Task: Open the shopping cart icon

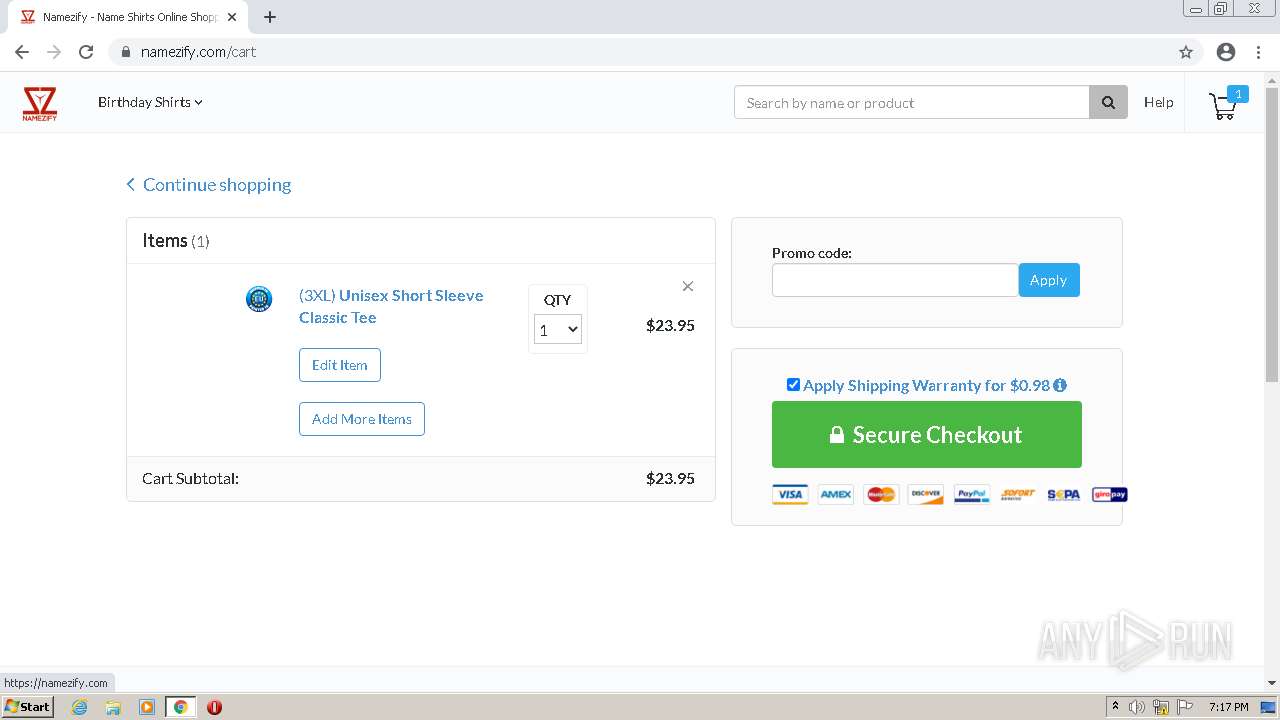Action: (1223, 105)
